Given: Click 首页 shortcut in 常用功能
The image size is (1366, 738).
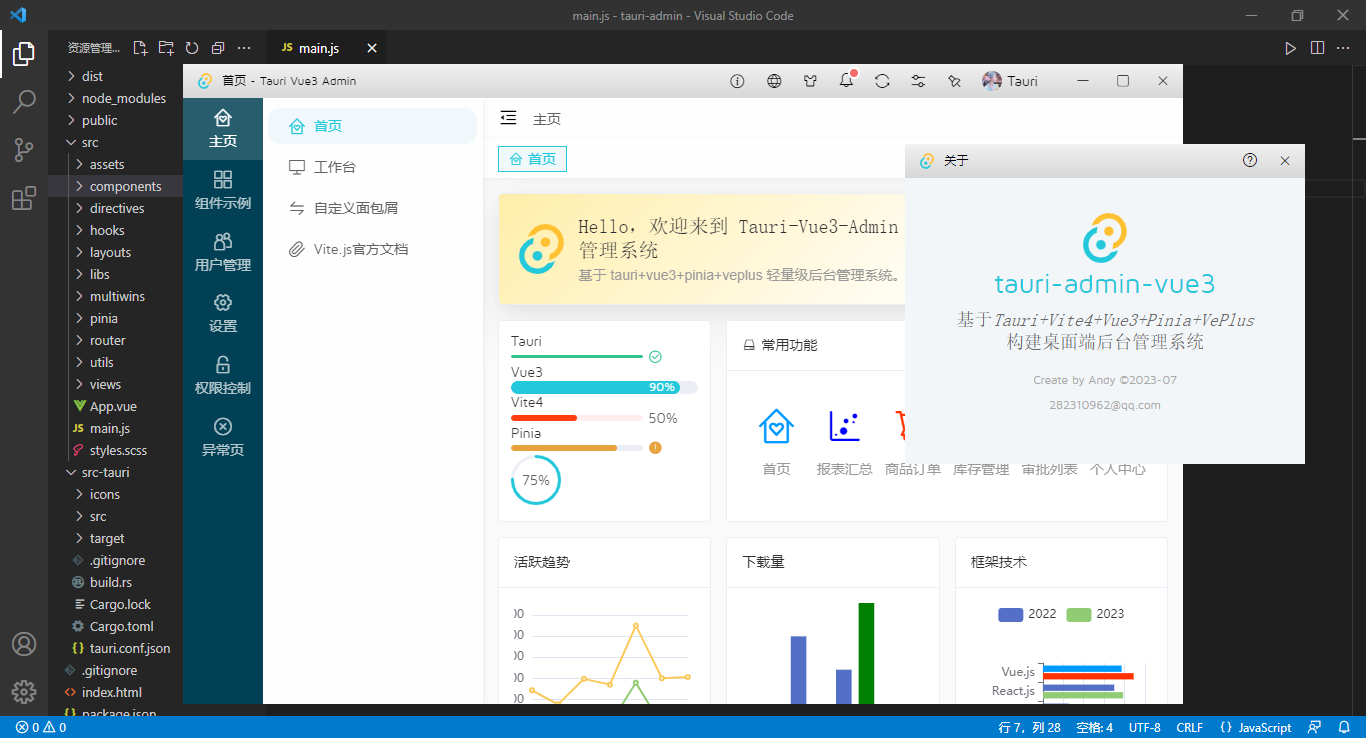Looking at the screenshot, I should pyautogui.click(x=776, y=441).
